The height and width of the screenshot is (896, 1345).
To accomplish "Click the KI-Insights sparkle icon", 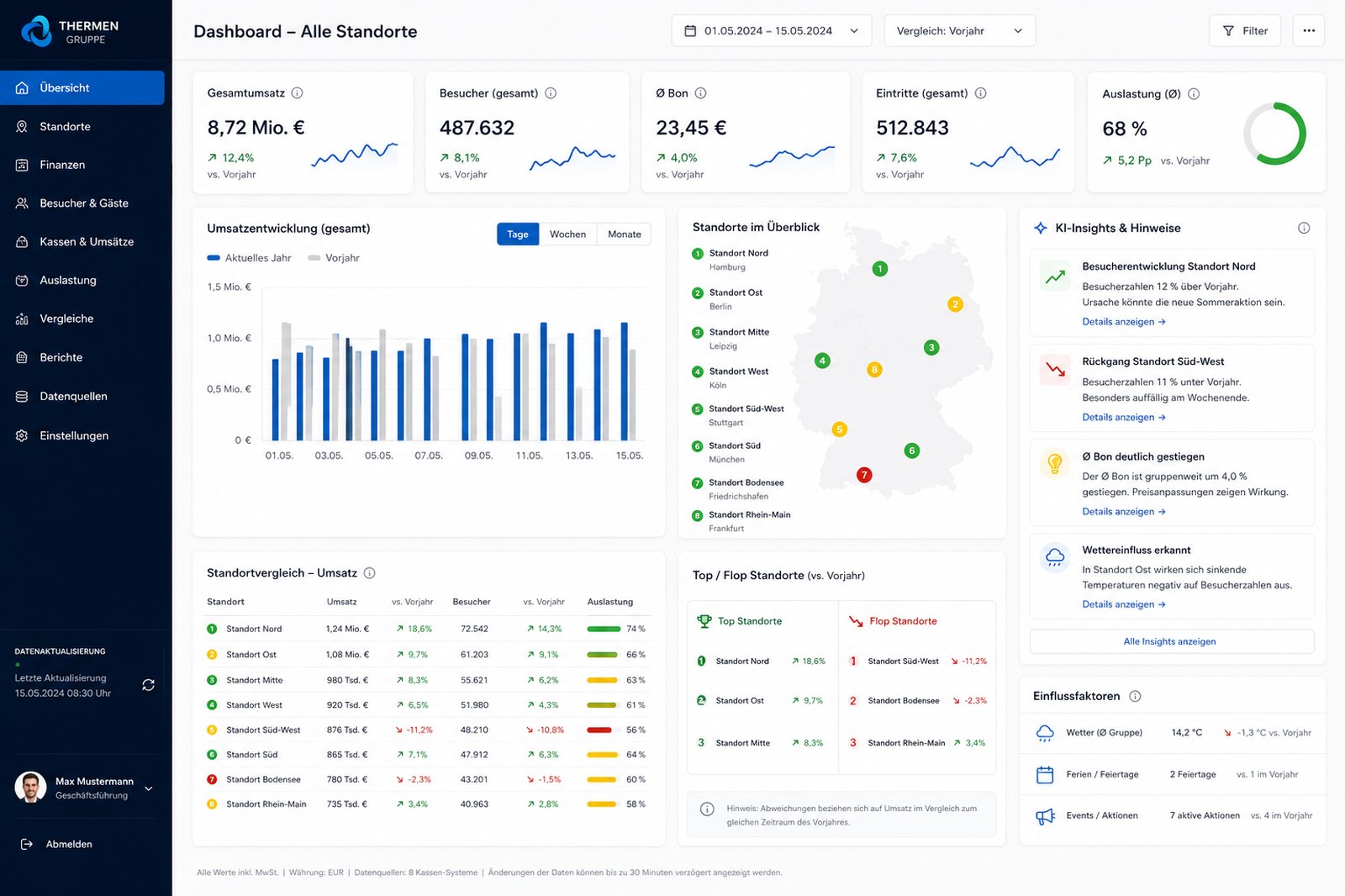I will 1041,228.
